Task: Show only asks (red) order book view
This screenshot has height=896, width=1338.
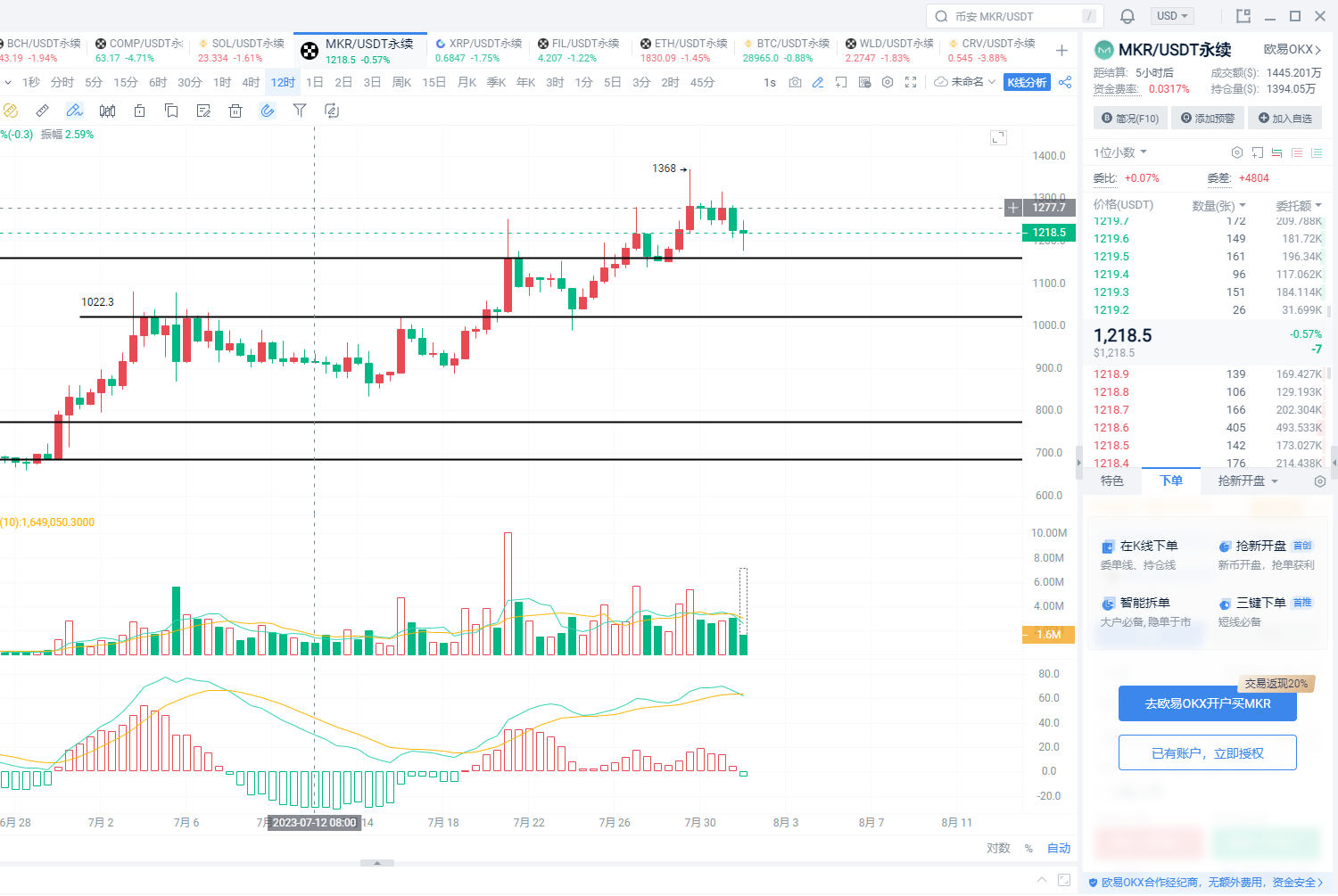Action: click(x=1297, y=152)
